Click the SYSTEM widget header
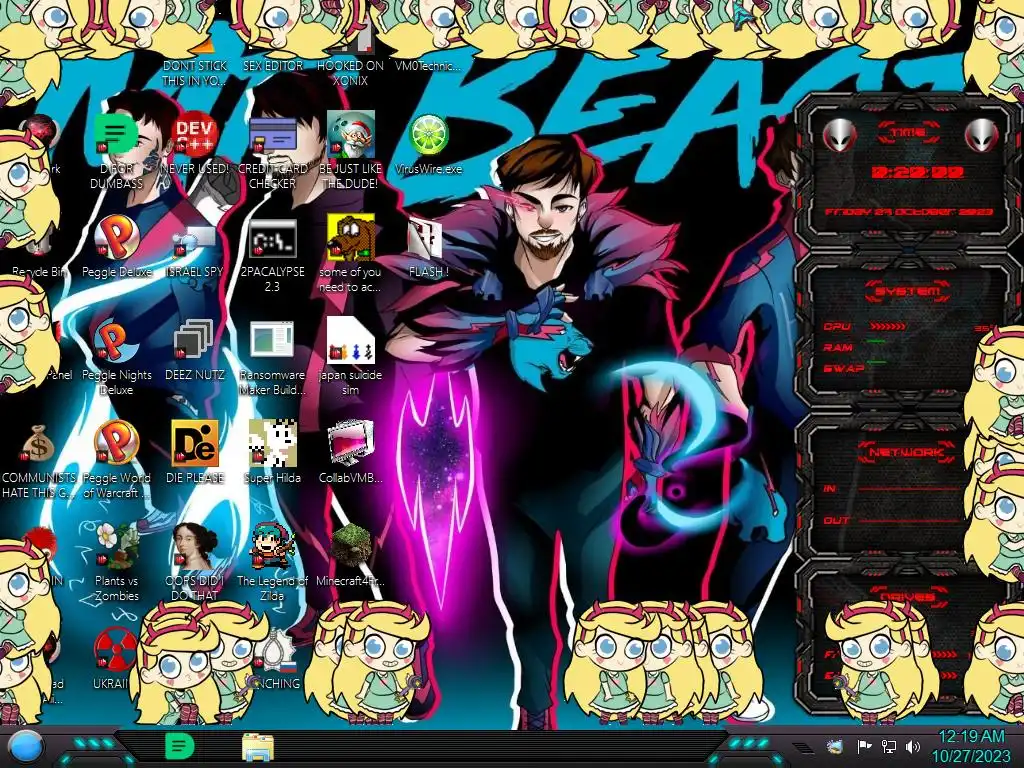Screen dimensions: 1024x768 pyautogui.click(x=908, y=291)
